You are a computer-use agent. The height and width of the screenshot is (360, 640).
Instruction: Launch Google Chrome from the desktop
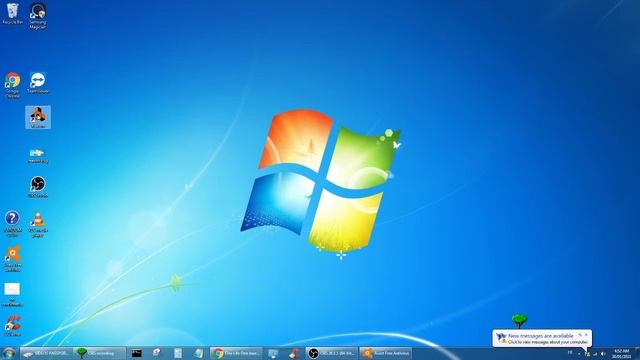(12, 85)
